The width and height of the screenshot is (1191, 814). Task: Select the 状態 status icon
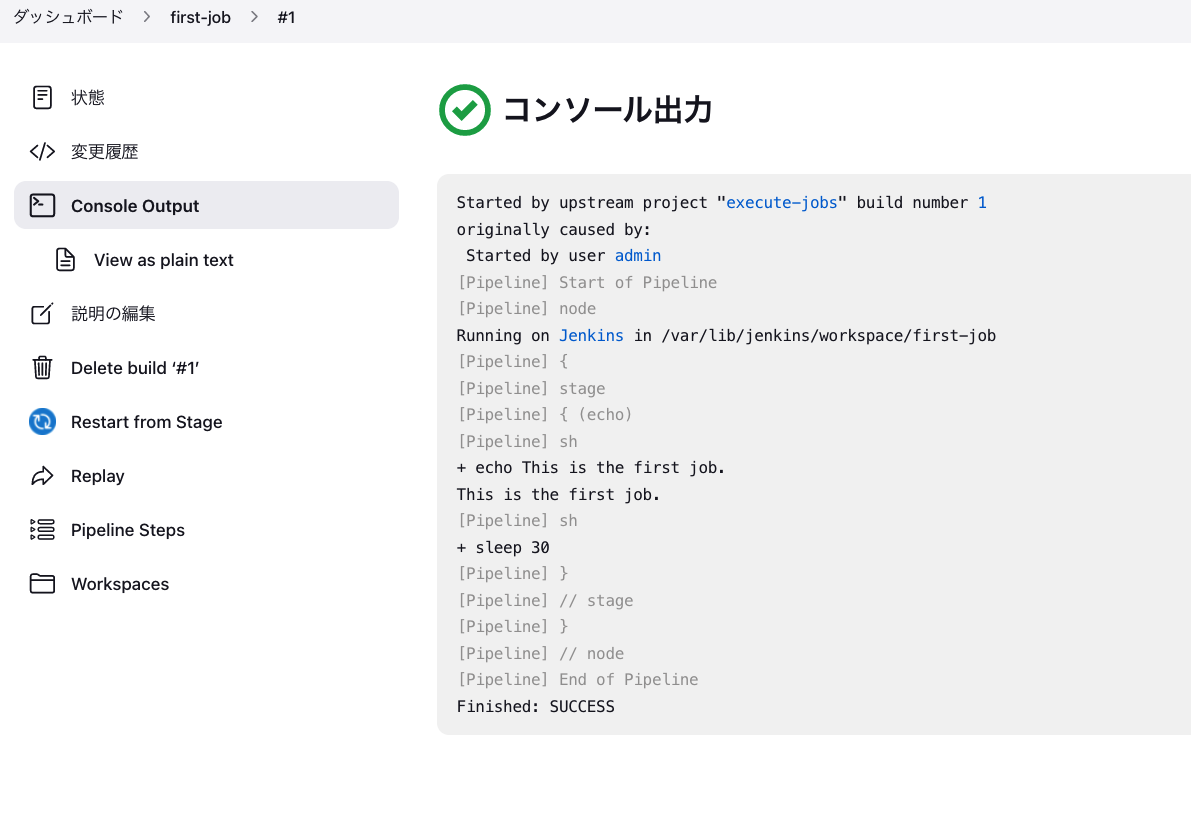tap(41, 97)
